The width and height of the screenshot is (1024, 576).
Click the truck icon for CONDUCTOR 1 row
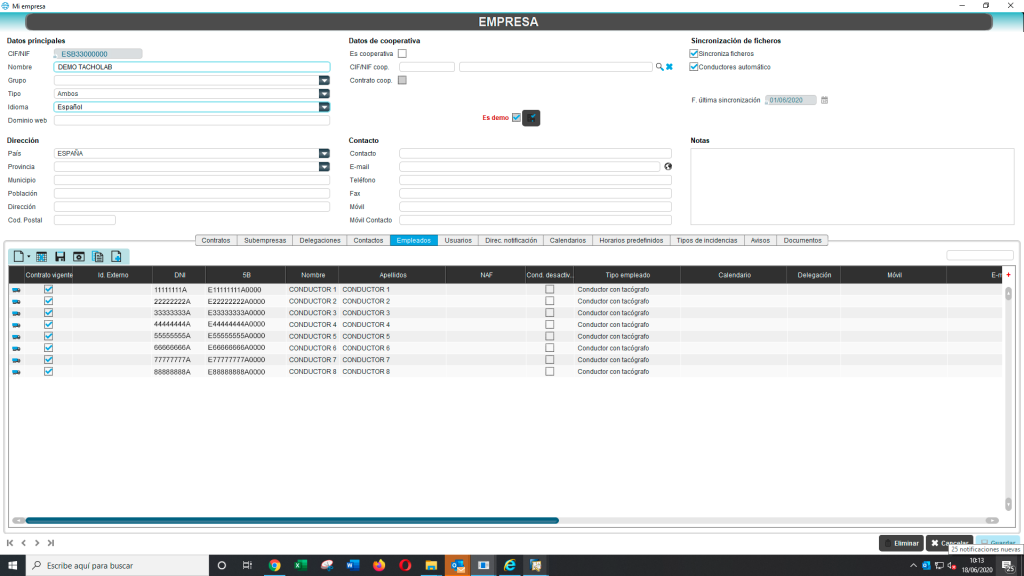click(x=17, y=290)
